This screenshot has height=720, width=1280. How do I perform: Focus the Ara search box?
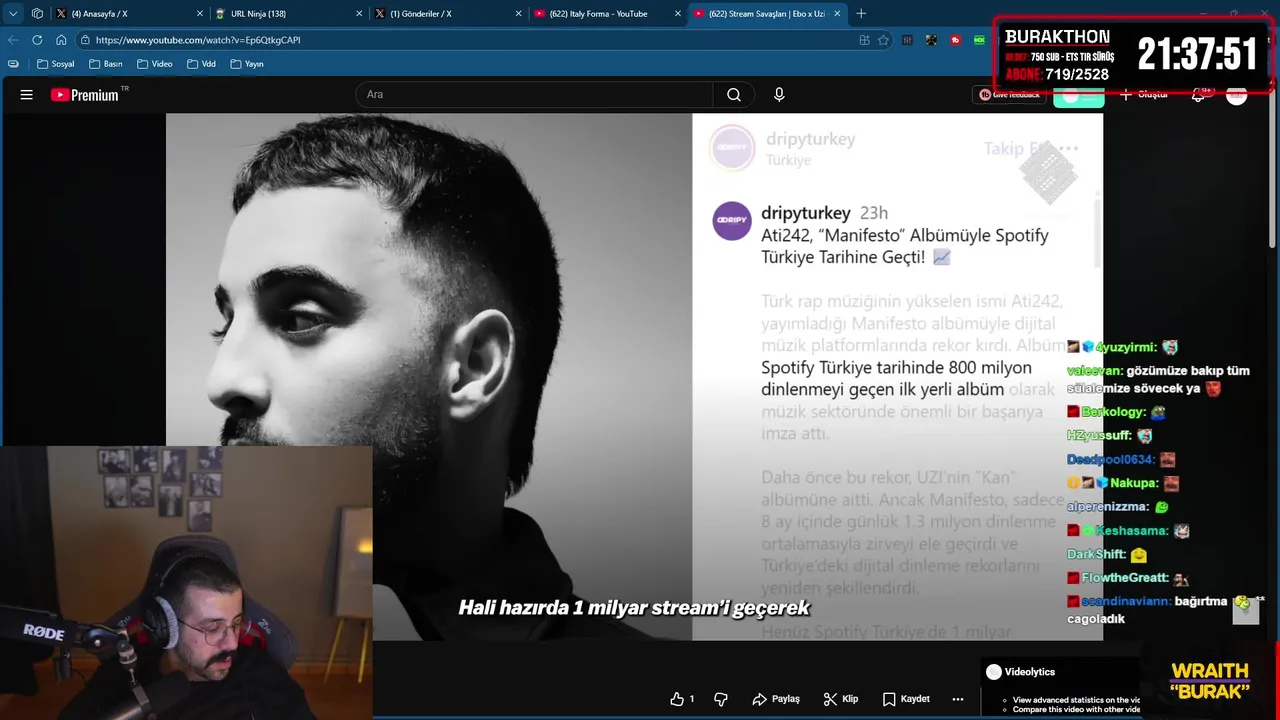534,95
